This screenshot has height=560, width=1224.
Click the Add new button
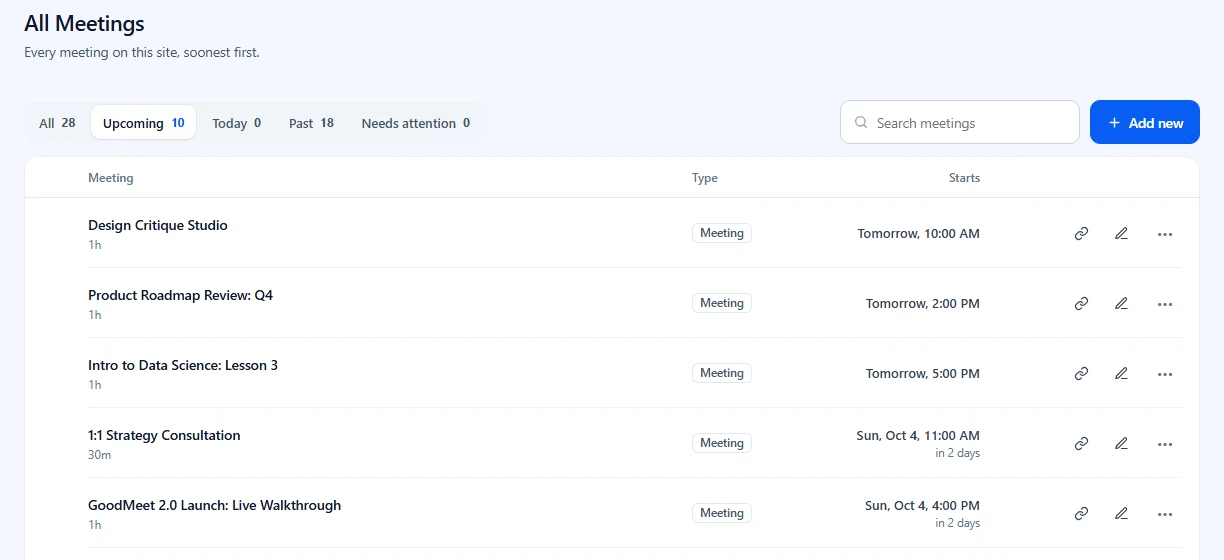[1144, 122]
